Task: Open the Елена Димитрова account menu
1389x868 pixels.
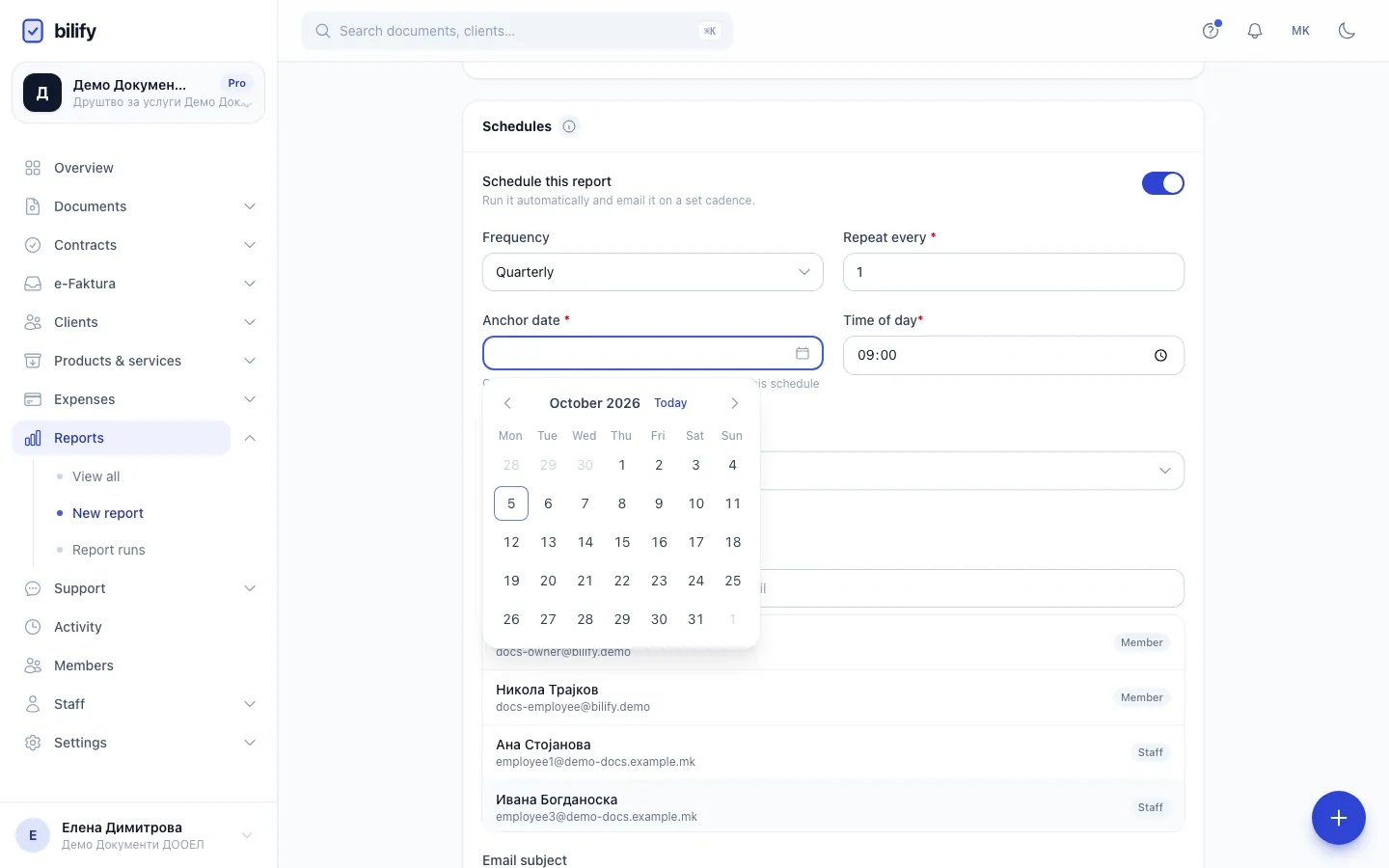Action: pyautogui.click(x=138, y=835)
